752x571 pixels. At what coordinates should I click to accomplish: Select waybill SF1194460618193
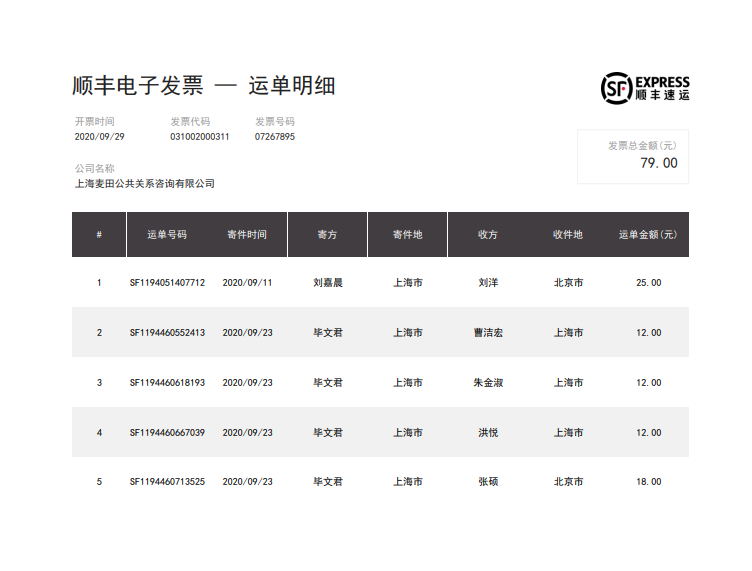(x=167, y=383)
